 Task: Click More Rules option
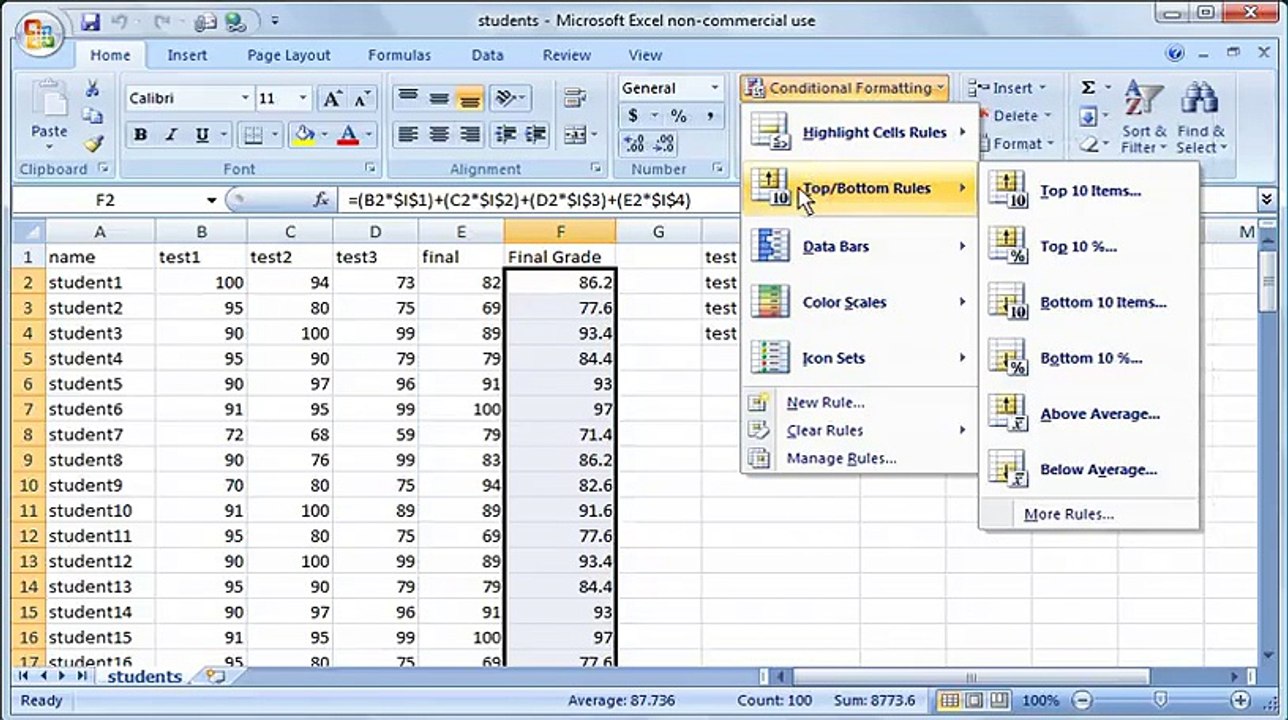click(x=1088, y=514)
